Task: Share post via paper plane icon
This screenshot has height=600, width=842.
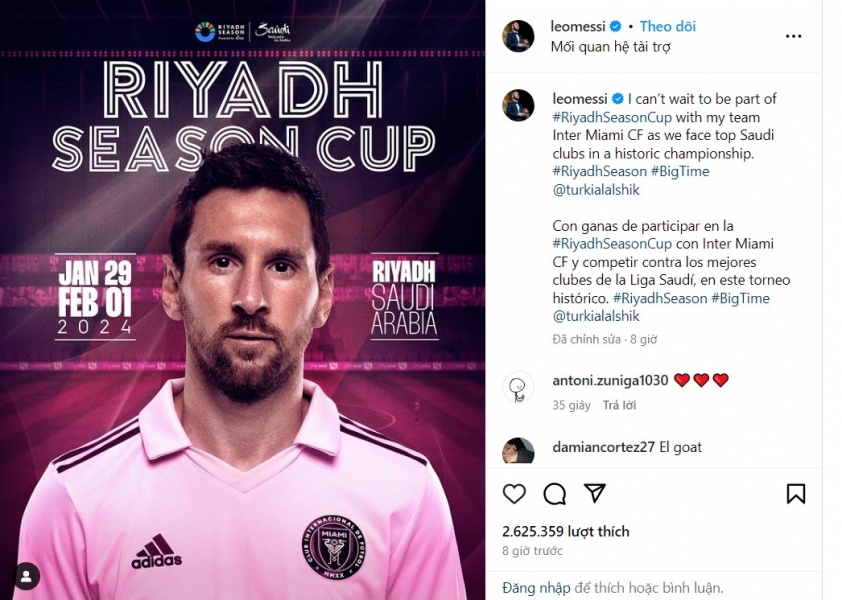Action: point(595,493)
